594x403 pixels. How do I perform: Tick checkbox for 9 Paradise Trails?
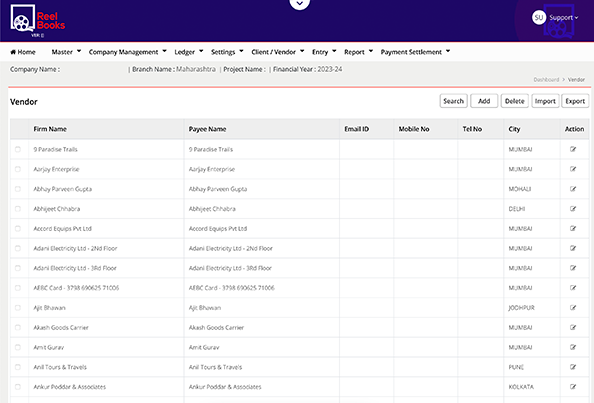point(18,149)
